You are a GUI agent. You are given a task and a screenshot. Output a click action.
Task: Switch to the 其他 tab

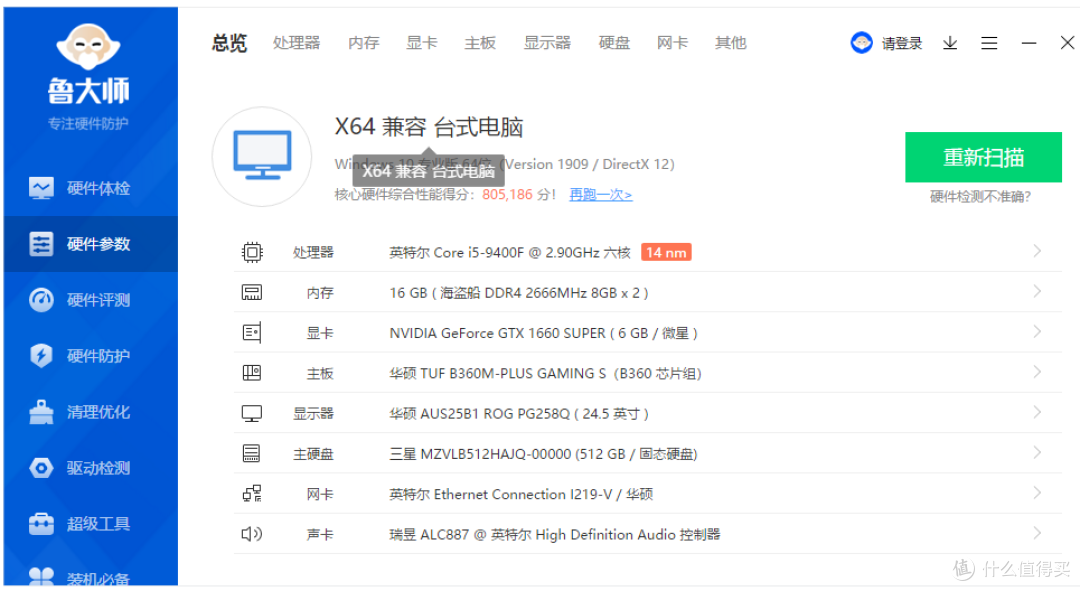tap(730, 43)
